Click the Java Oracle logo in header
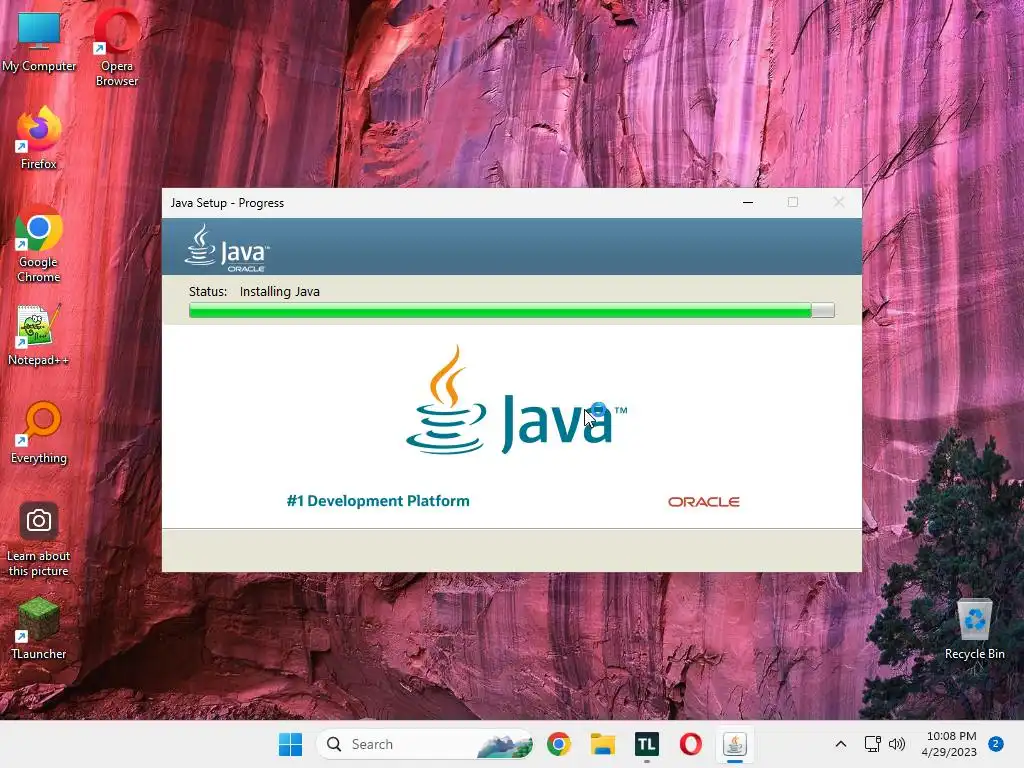Viewport: 1024px width, 768px height. [227, 248]
